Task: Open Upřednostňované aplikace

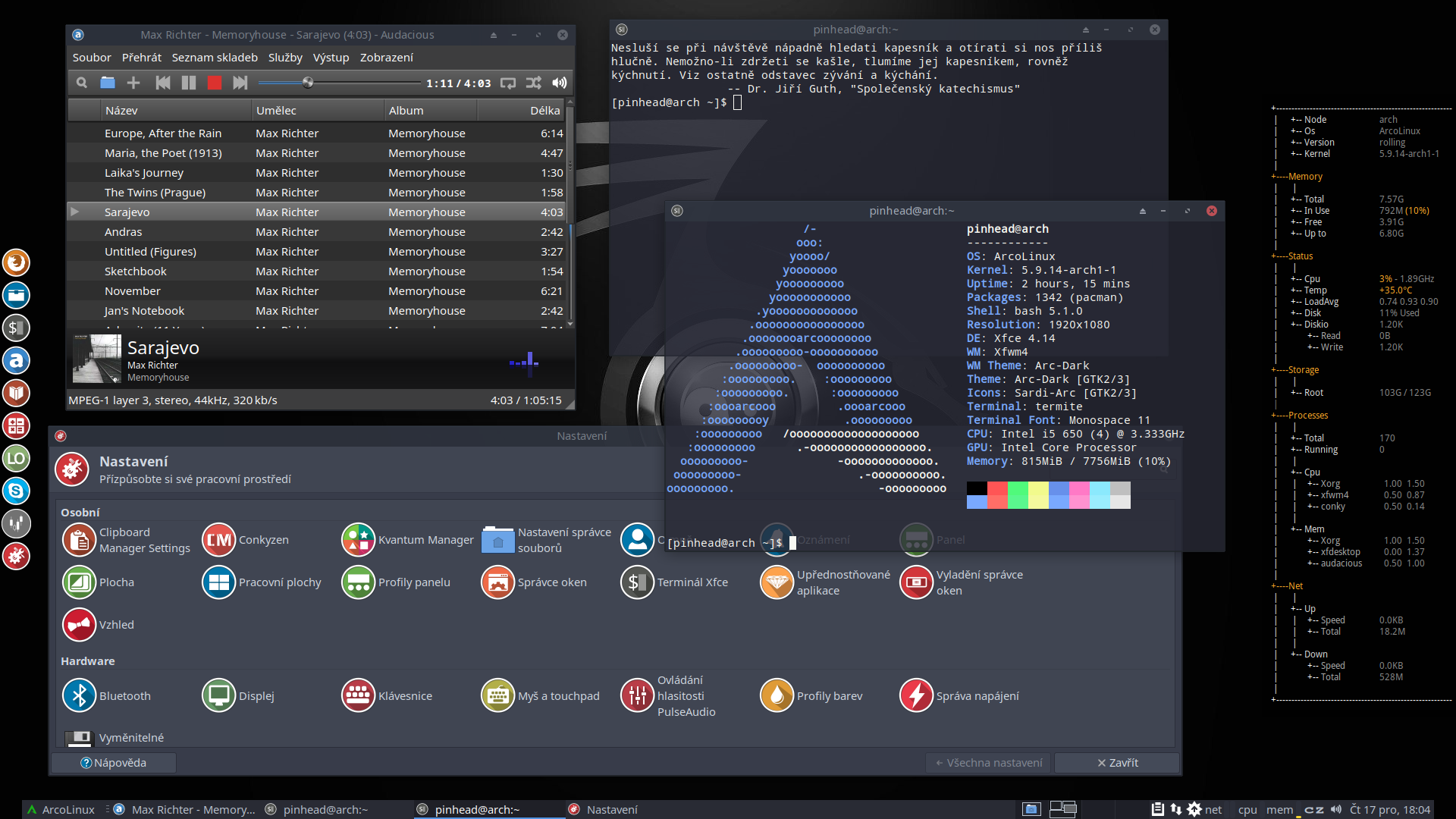Action: point(825,582)
